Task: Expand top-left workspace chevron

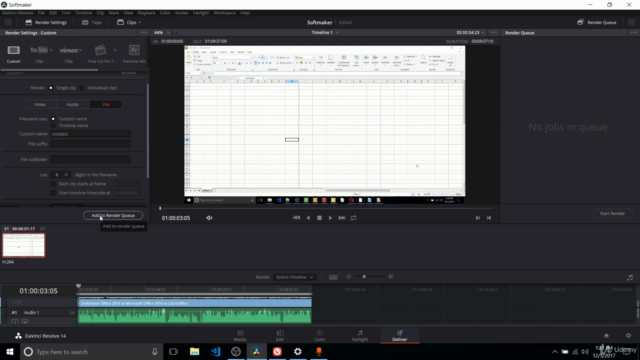Action: pyautogui.click(x=8, y=22)
